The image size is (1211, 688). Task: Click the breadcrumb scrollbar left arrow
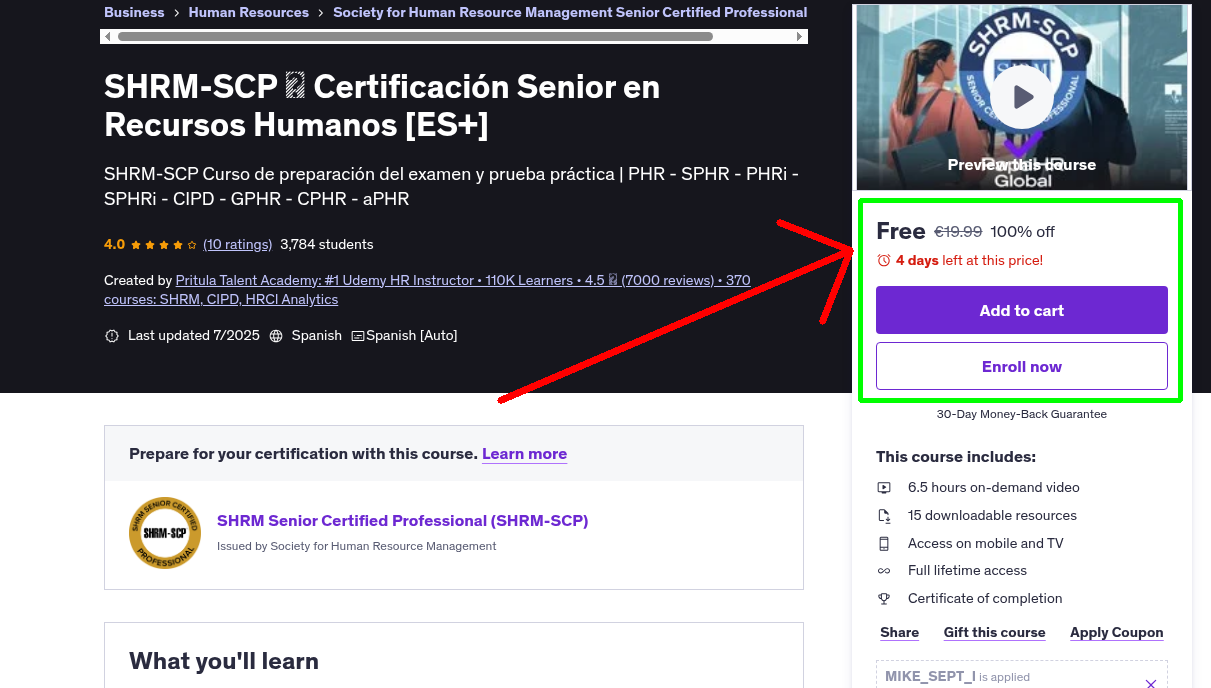(106, 37)
